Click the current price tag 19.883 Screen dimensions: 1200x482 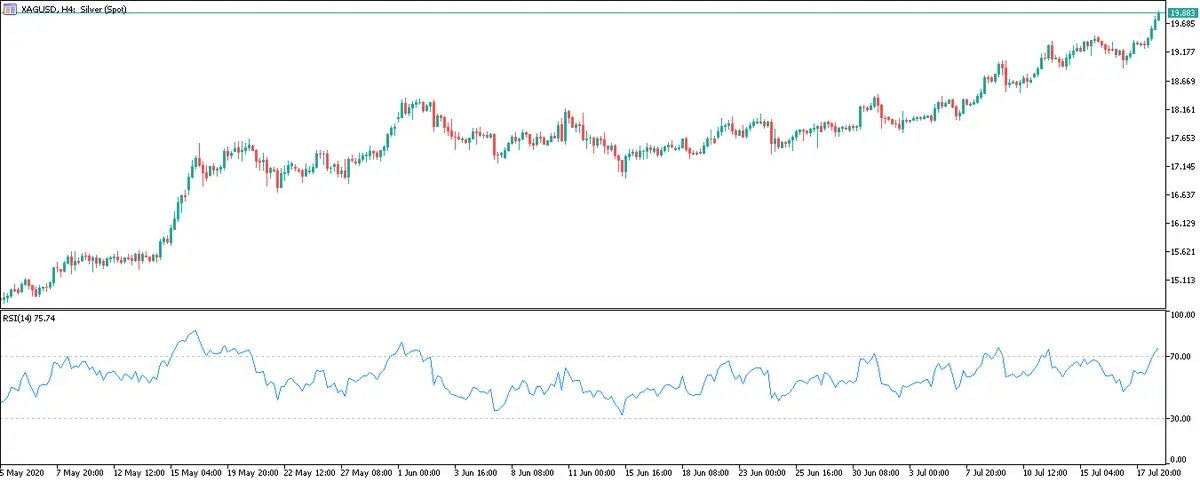(x=1181, y=13)
